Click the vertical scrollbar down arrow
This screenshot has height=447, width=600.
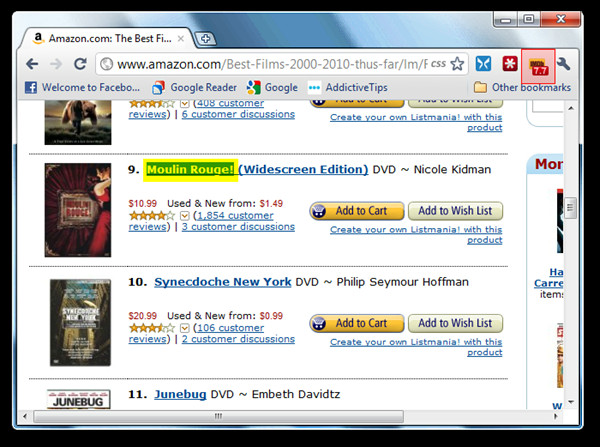coord(571,402)
